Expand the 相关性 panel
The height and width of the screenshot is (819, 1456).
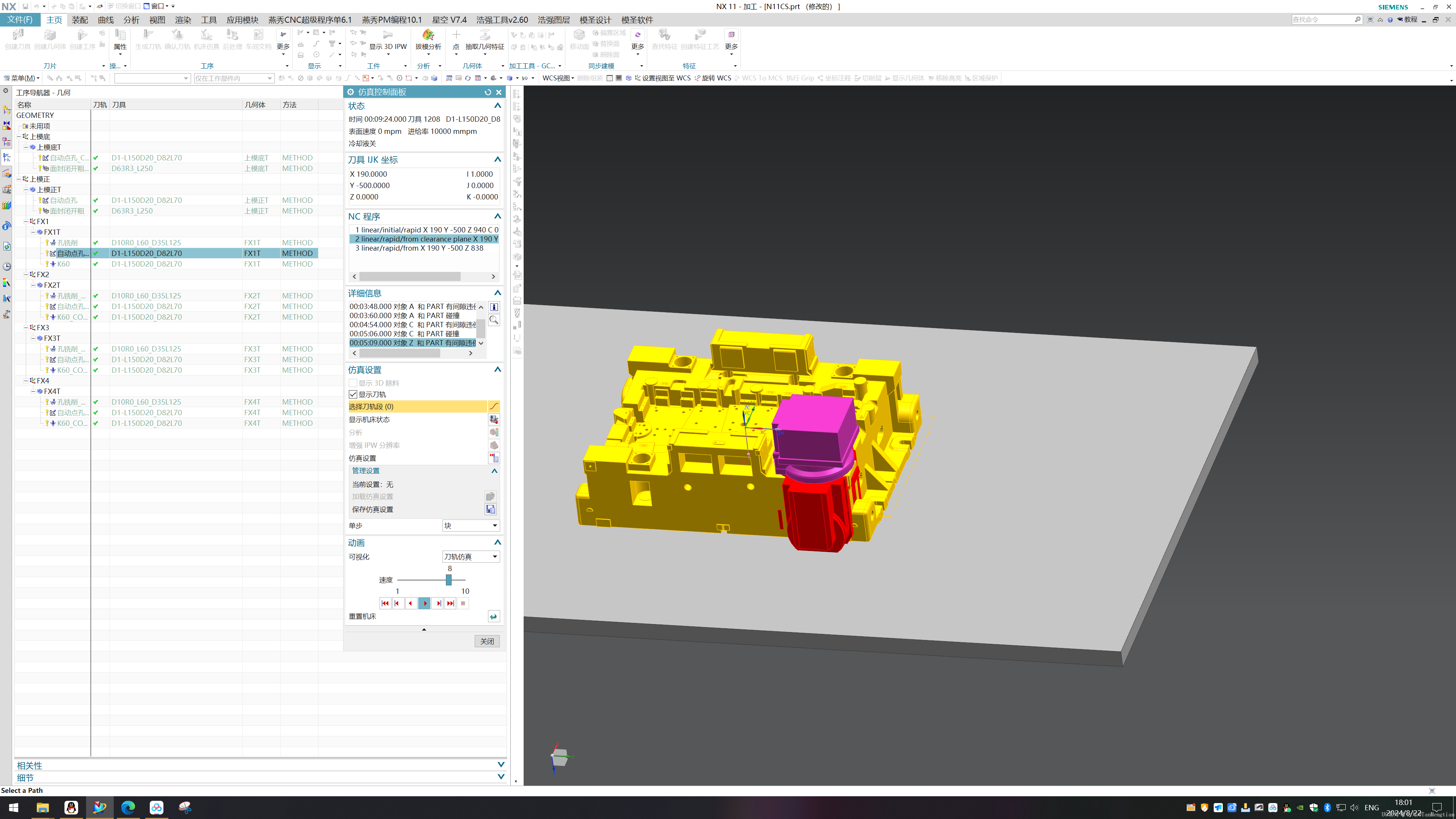(x=500, y=765)
